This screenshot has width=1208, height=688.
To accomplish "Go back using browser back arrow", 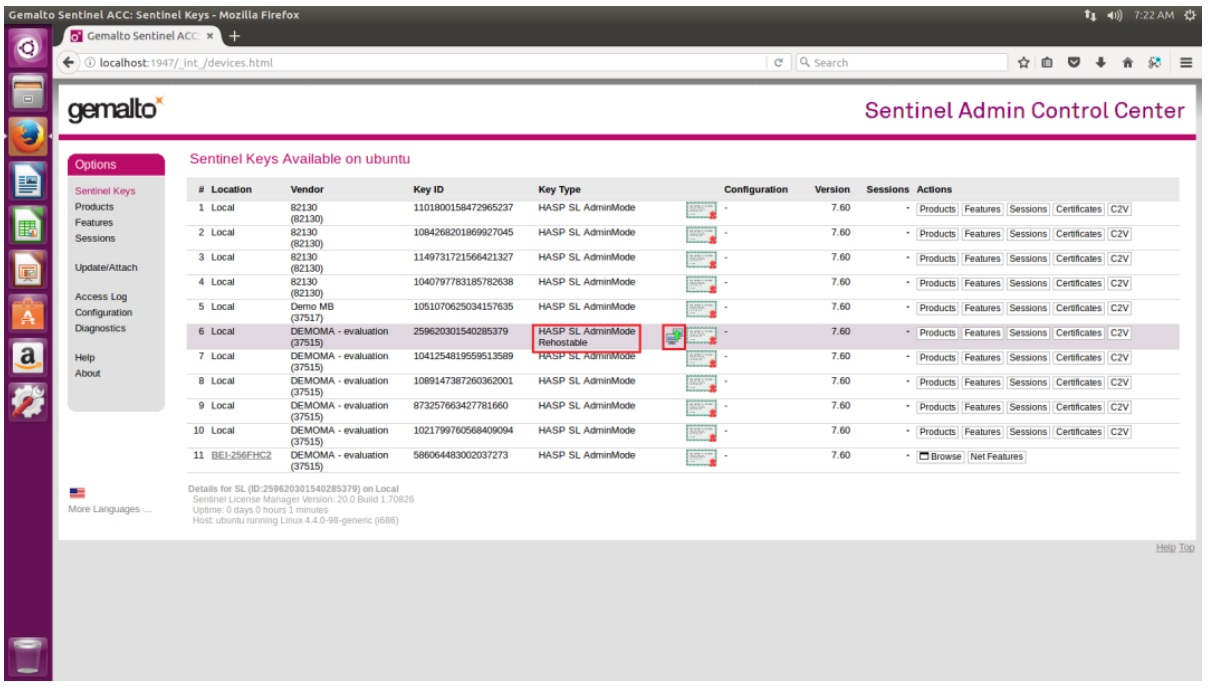I will pyautogui.click(x=69, y=62).
